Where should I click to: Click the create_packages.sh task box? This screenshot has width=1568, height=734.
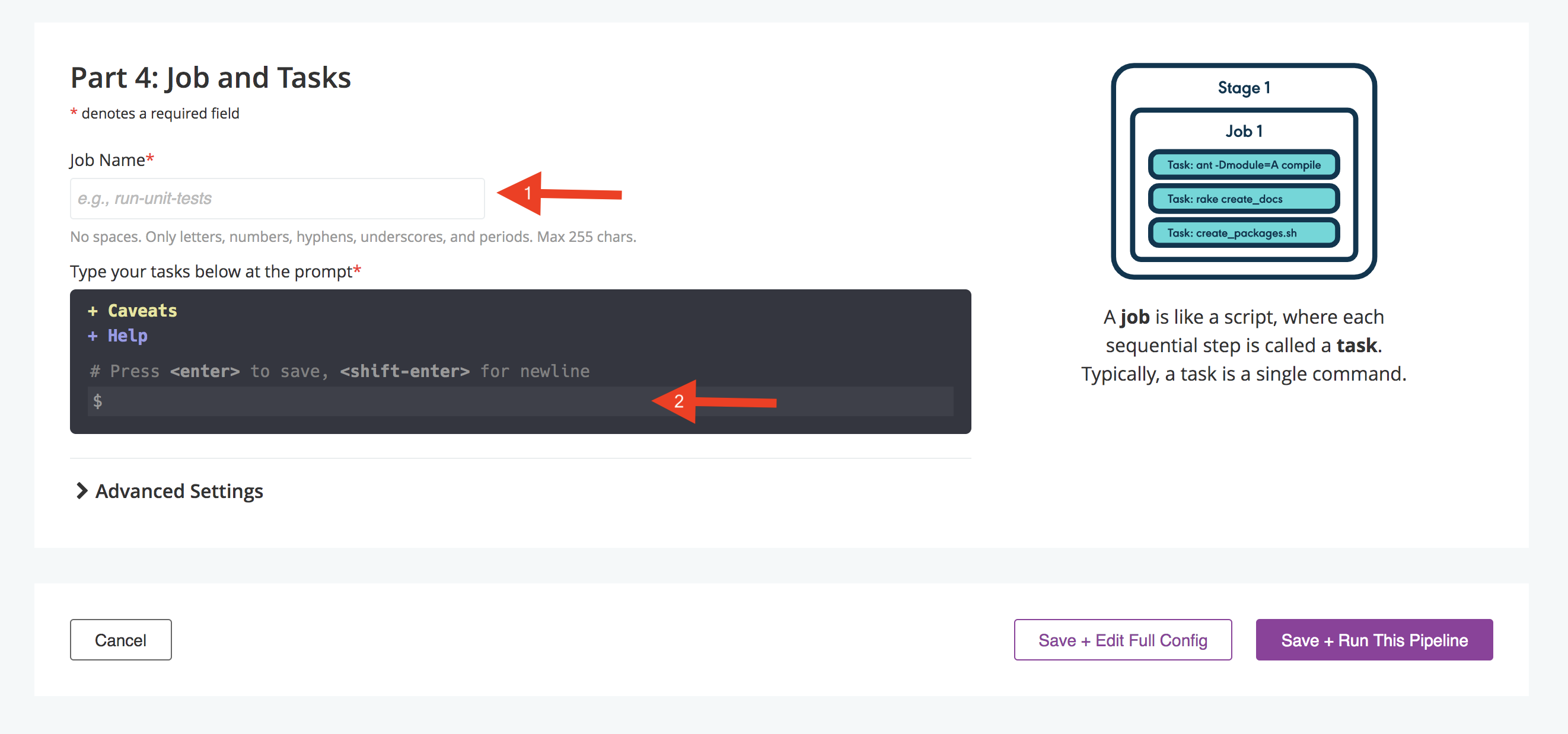coord(1244,233)
